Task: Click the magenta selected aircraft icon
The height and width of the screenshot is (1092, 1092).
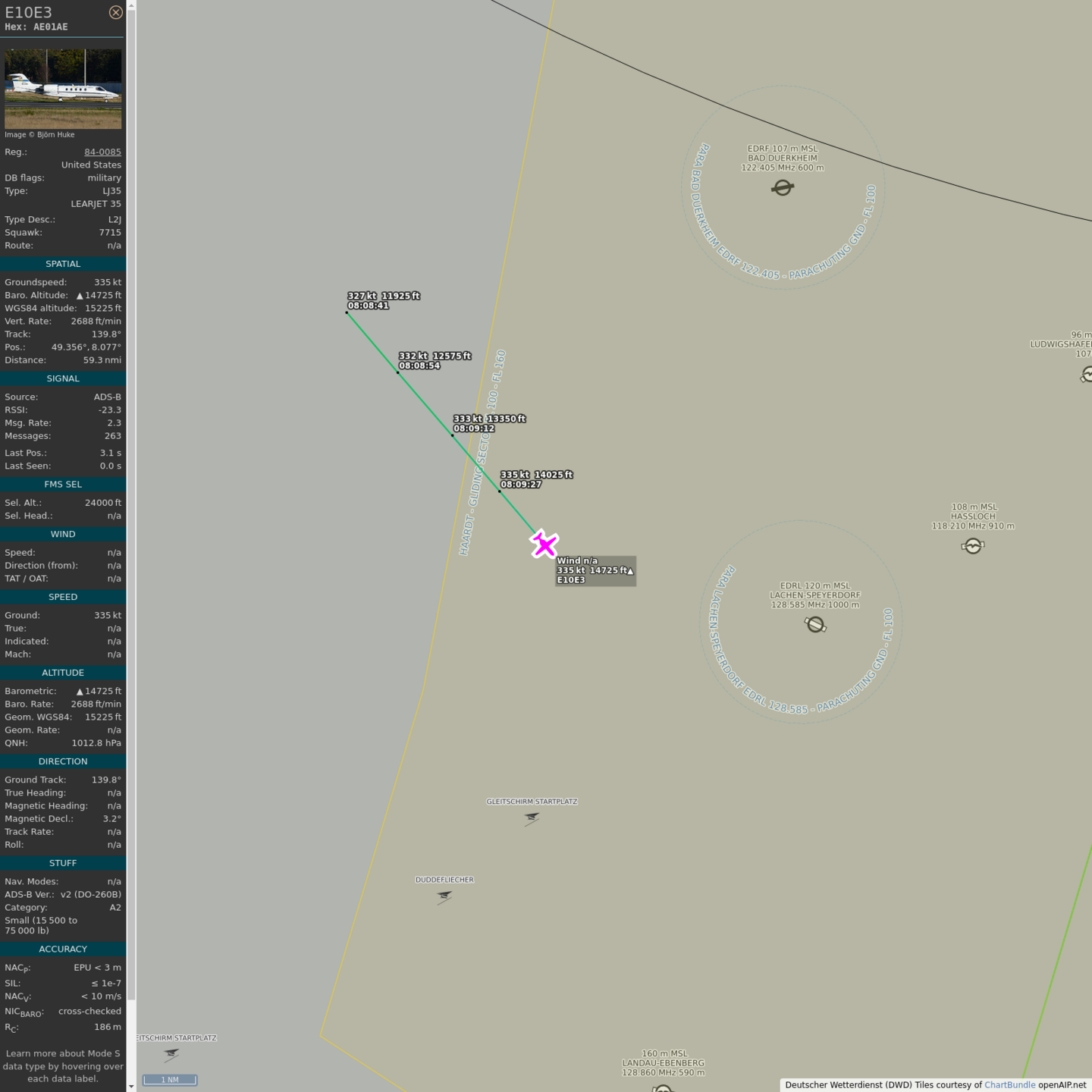Action: tap(544, 544)
